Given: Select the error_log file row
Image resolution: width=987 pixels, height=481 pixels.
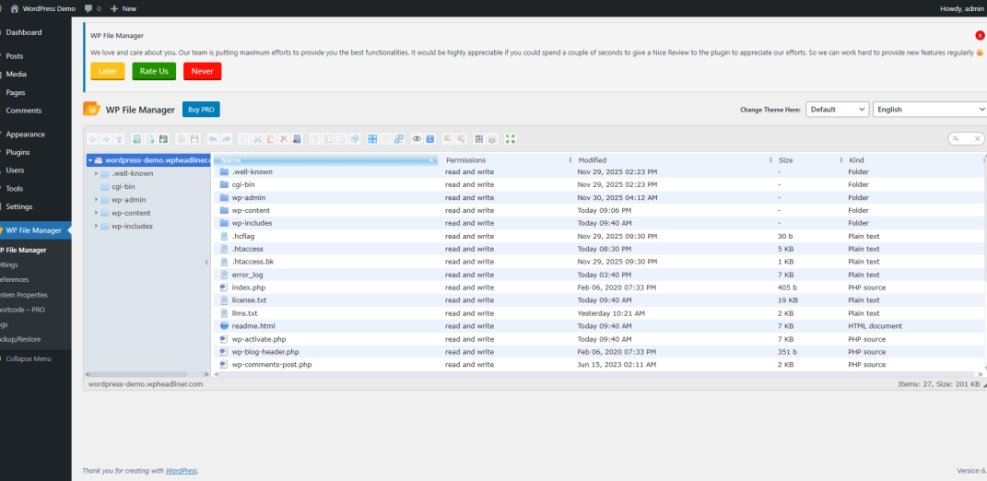Looking at the screenshot, I should [600, 274].
